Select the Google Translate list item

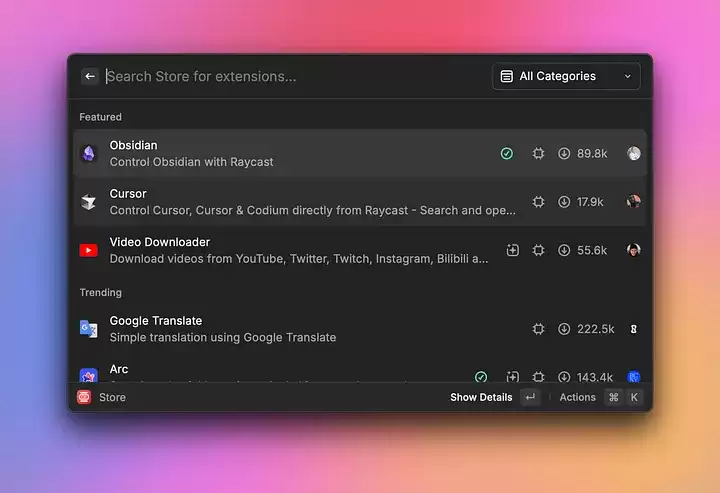tap(300, 329)
